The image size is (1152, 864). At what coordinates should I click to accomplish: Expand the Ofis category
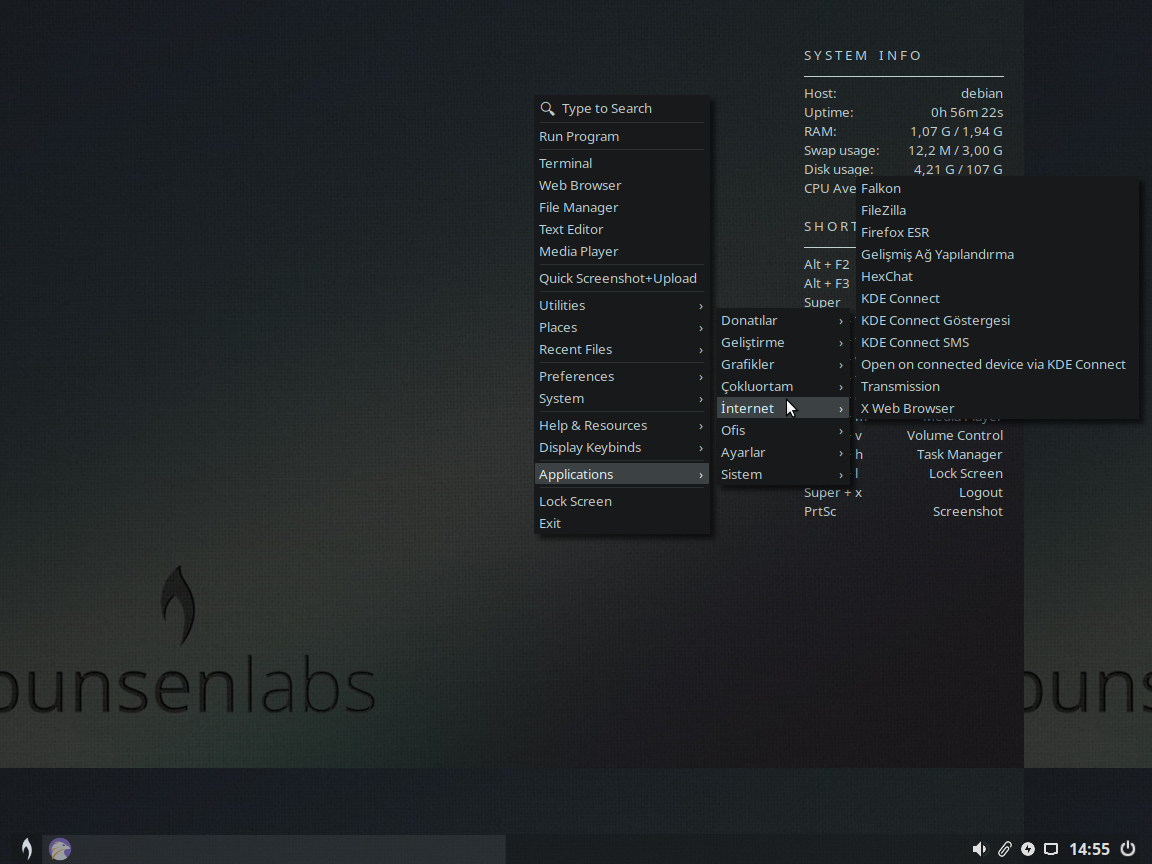pos(782,431)
